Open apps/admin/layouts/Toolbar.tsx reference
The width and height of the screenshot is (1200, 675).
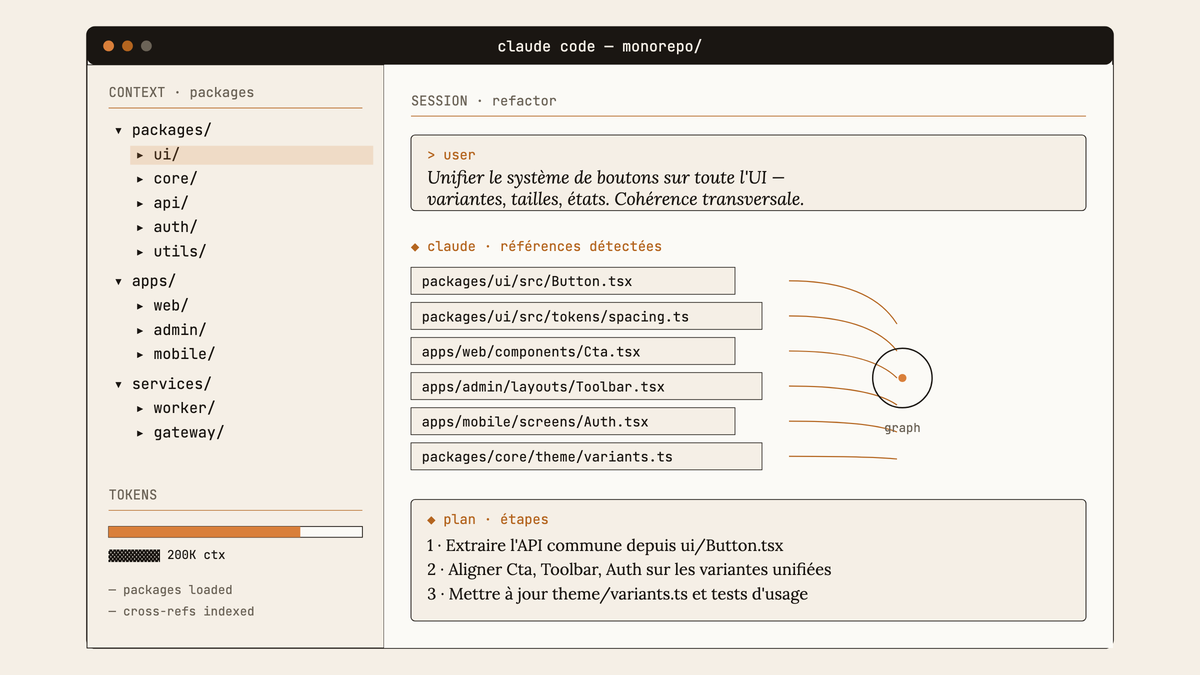[x=586, y=386]
